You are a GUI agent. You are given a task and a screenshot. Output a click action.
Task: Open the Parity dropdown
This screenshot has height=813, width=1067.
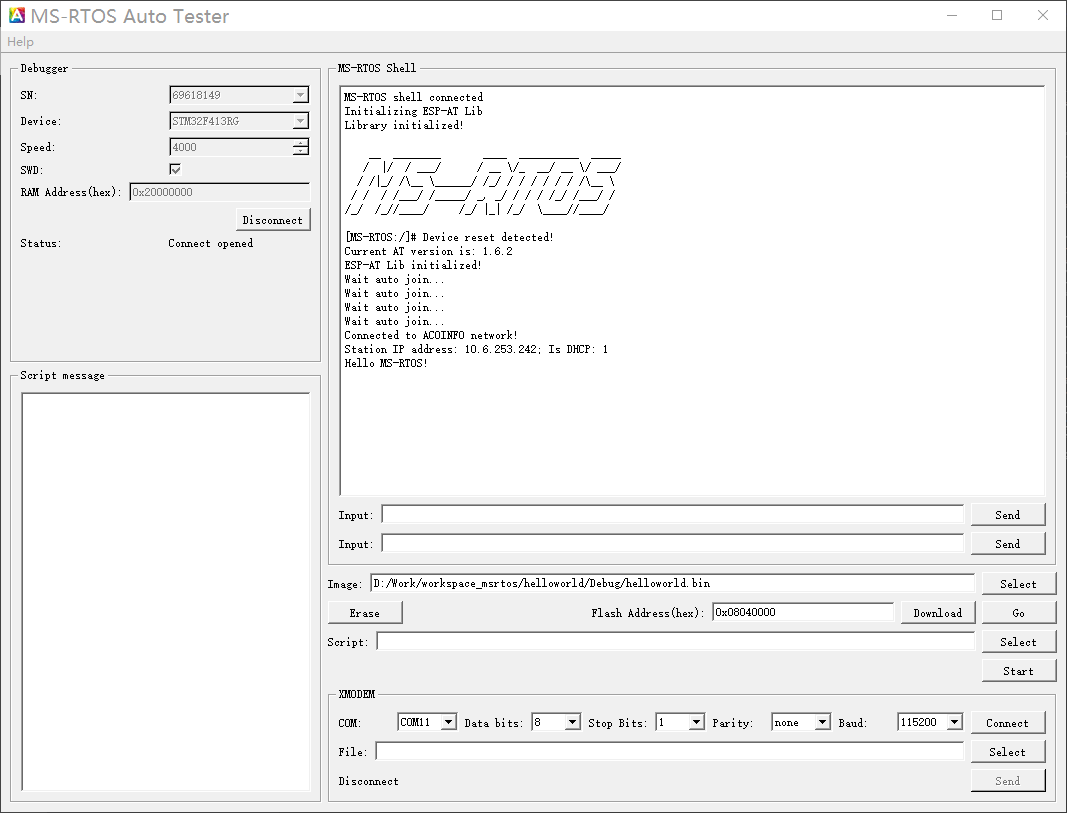click(822, 722)
